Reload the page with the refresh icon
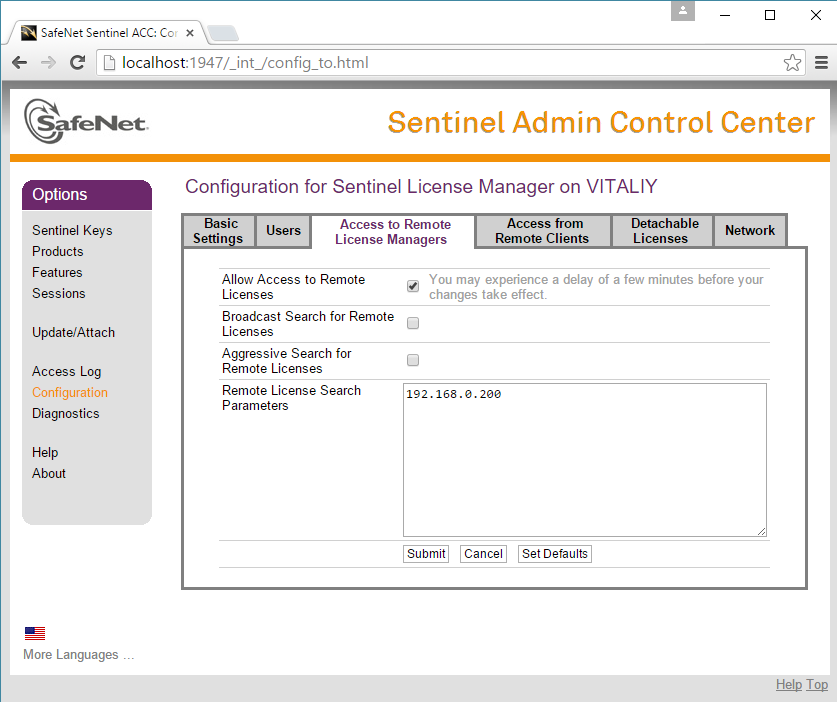Screen dimensions: 837x702 point(77,63)
